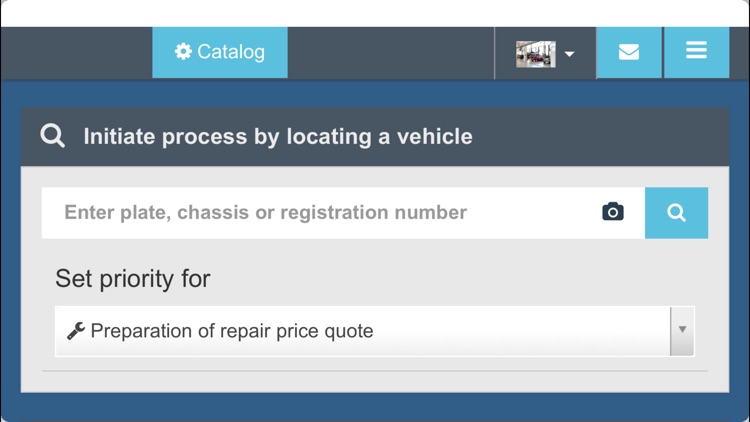Click the priority dropdown's down arrow
The width and height of the screenshot is (750, 422).
point(682,331)
